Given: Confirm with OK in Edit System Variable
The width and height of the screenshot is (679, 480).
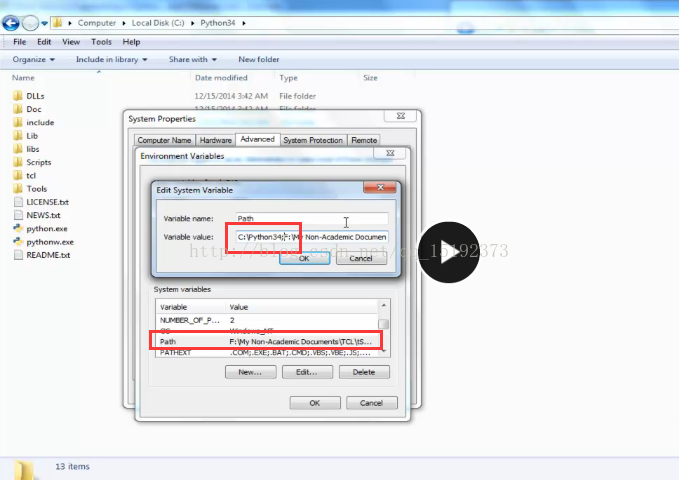Looking at the screenshot, I should pos(304,259).
